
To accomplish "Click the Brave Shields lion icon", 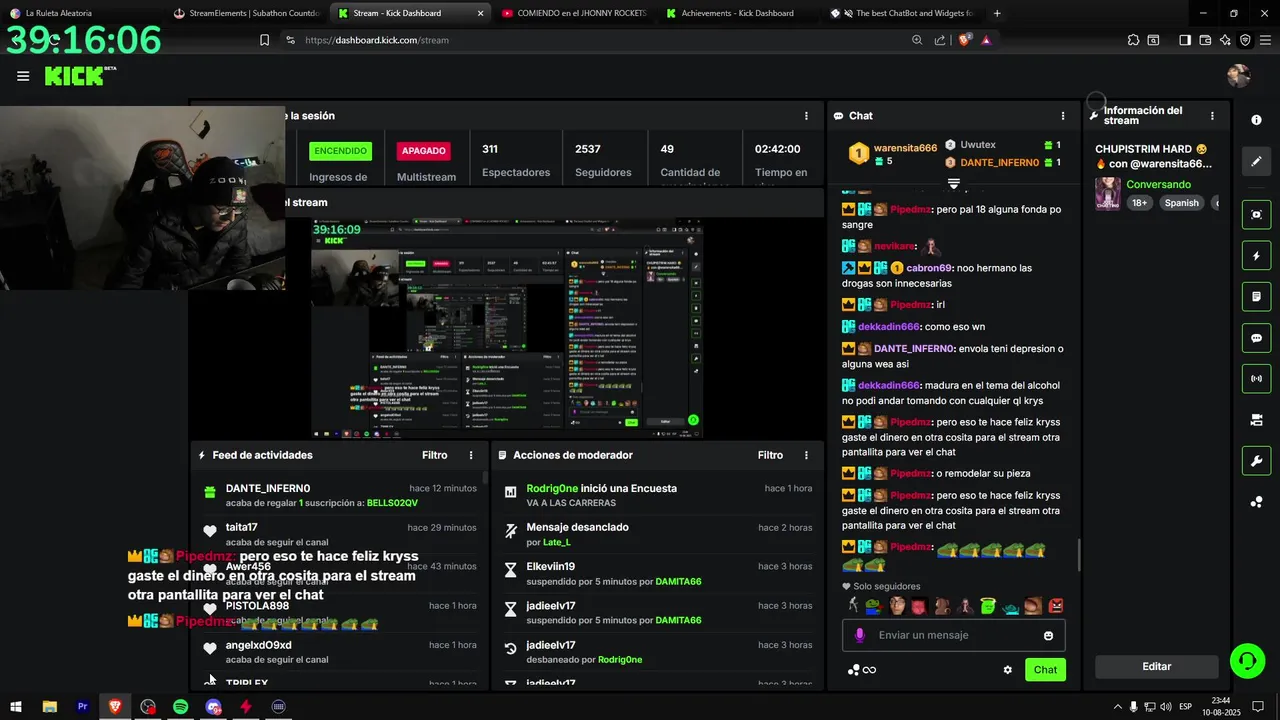I will [x=965, y=40].
